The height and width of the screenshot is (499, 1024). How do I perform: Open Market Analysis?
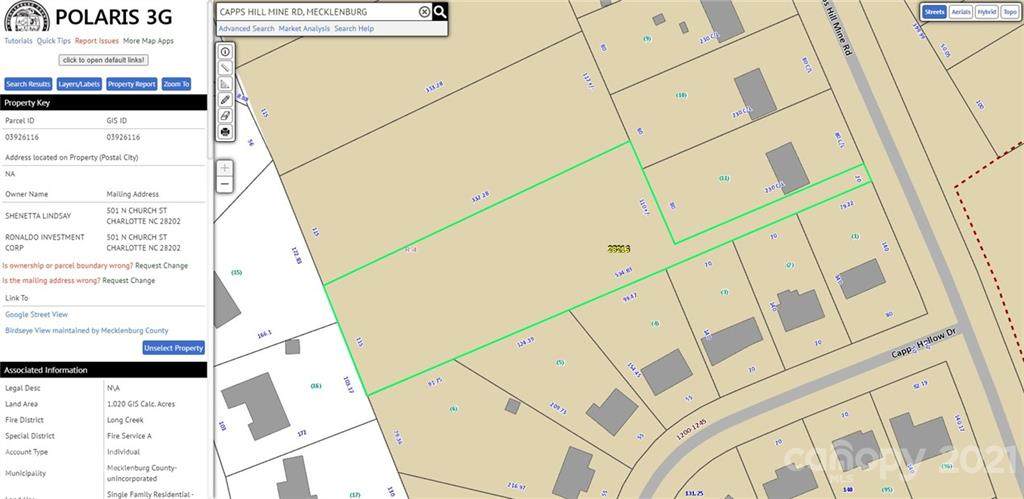pos(304,29)
